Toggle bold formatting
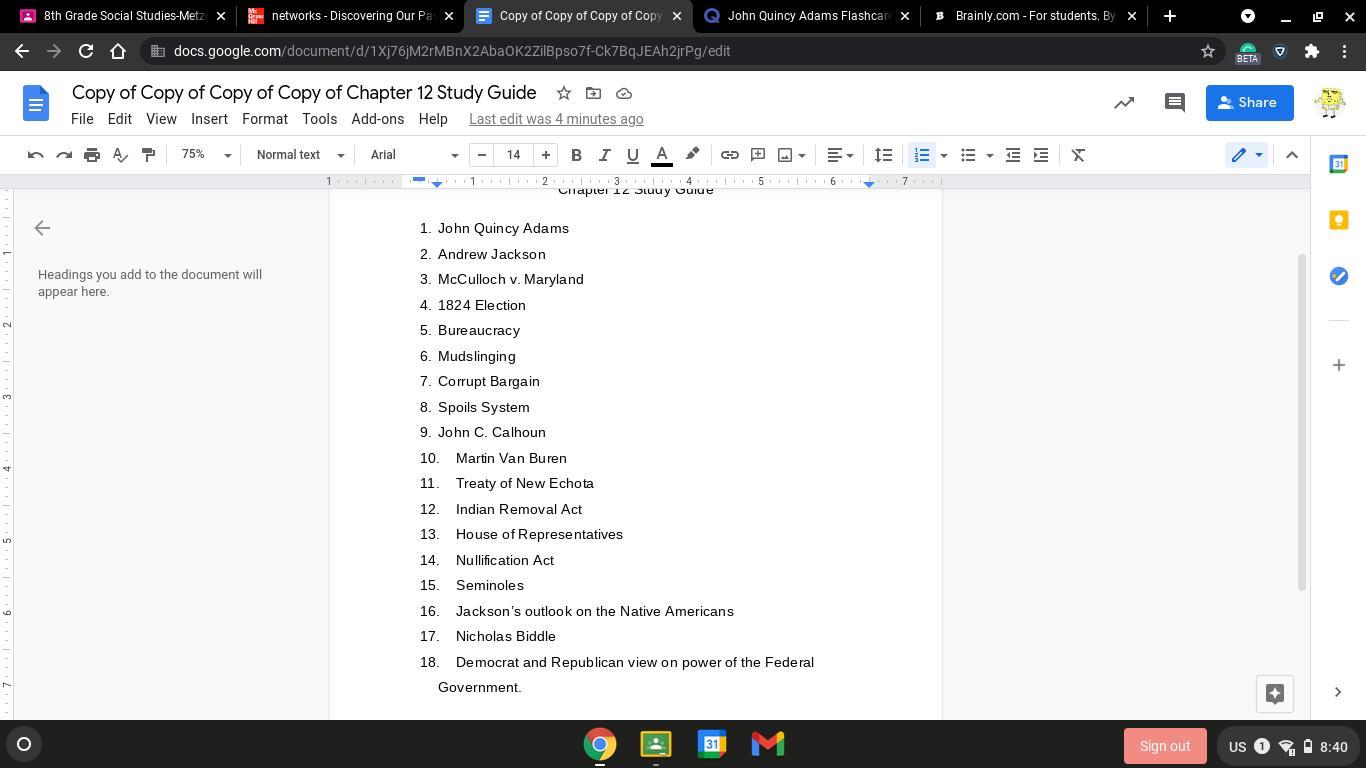The width and height of the screenshot is (1366, 768). click(576, 155)
